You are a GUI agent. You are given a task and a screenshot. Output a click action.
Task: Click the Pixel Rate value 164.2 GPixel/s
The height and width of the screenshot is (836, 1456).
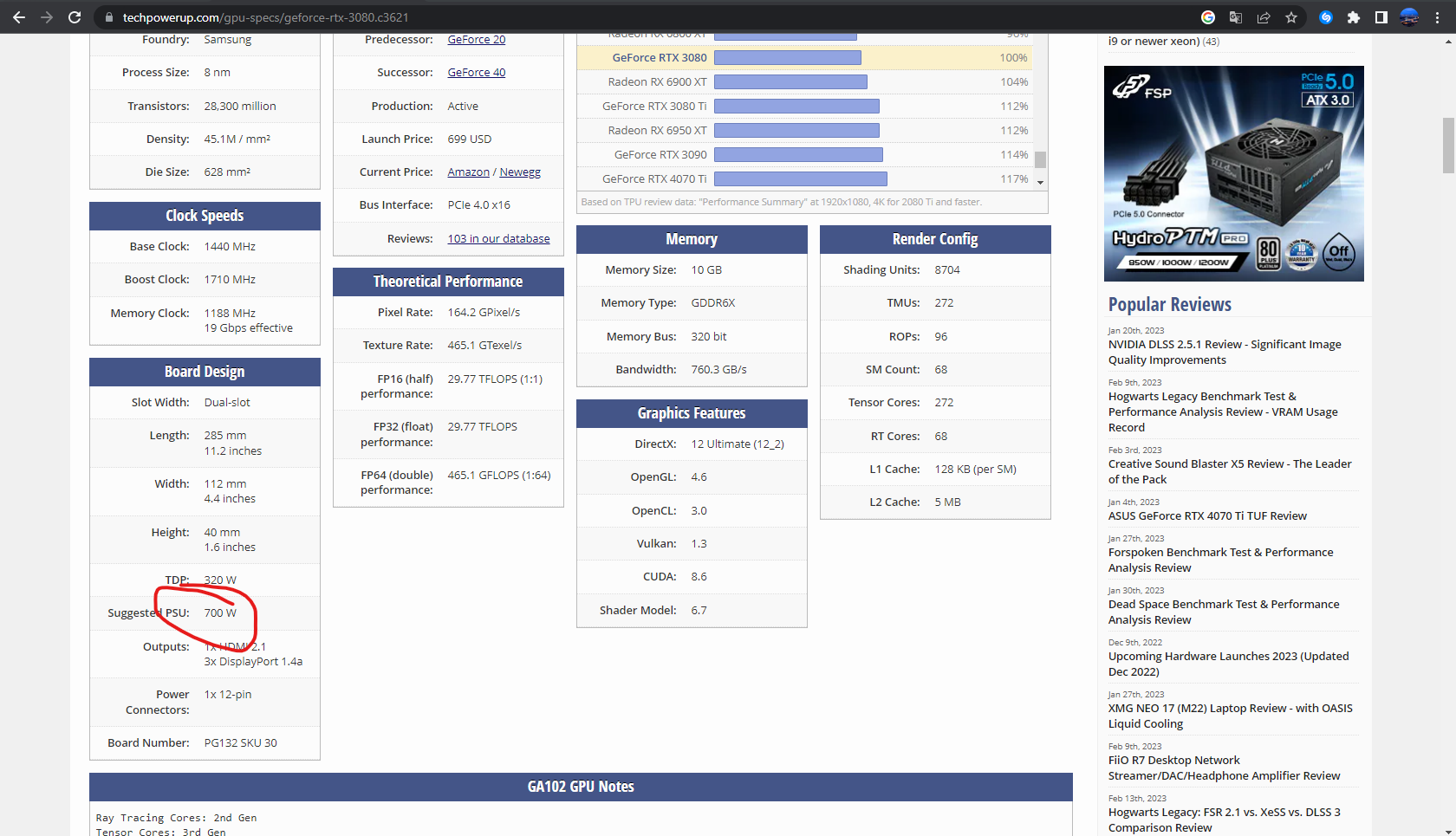pos(484,313)
